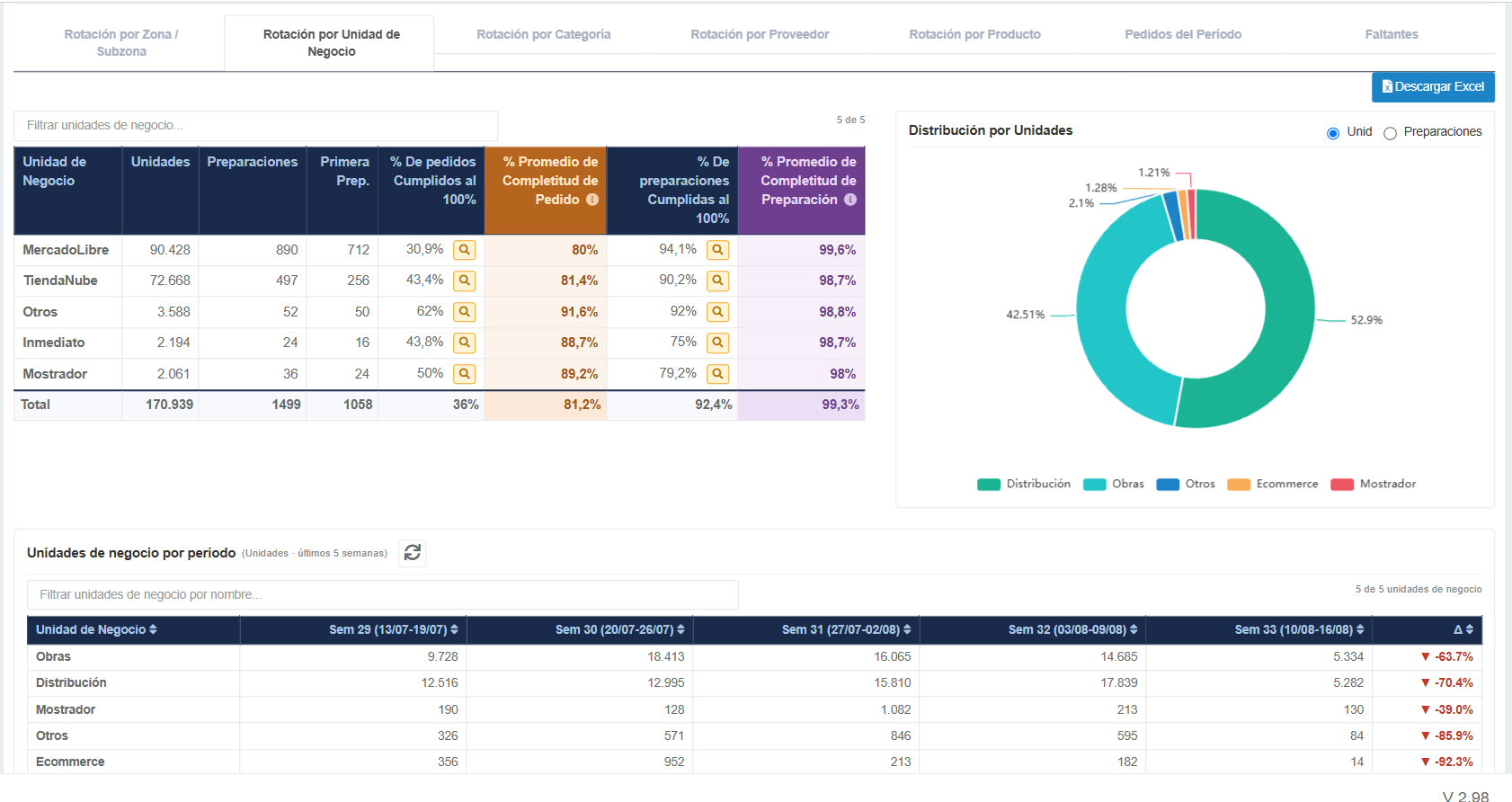Switch to Rotación por Producto tab
Viewport: 1512px width, 802px height.
pos(974,34)
